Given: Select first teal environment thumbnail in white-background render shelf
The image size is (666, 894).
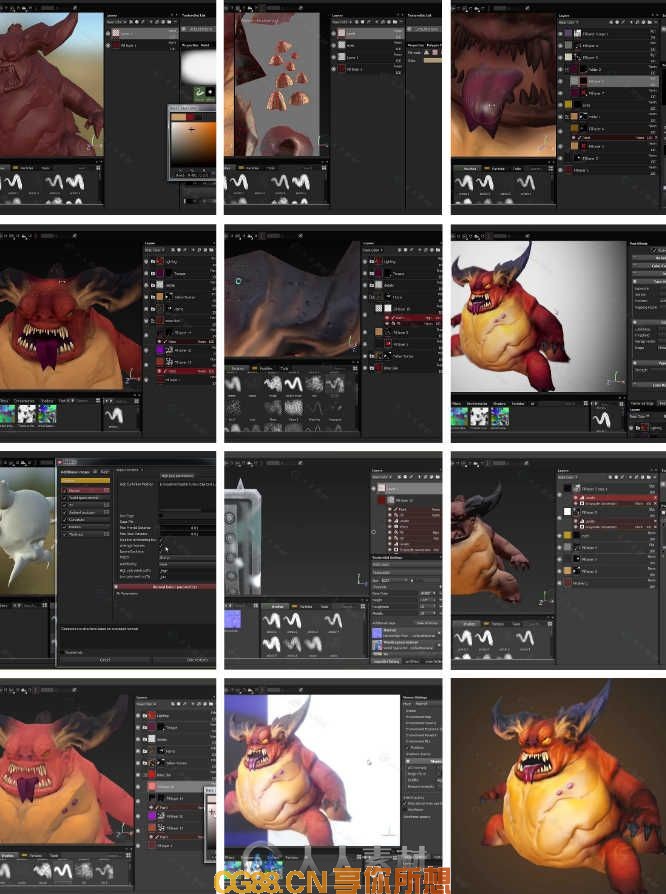Looking at the screenshot, I should pos(460,417).
